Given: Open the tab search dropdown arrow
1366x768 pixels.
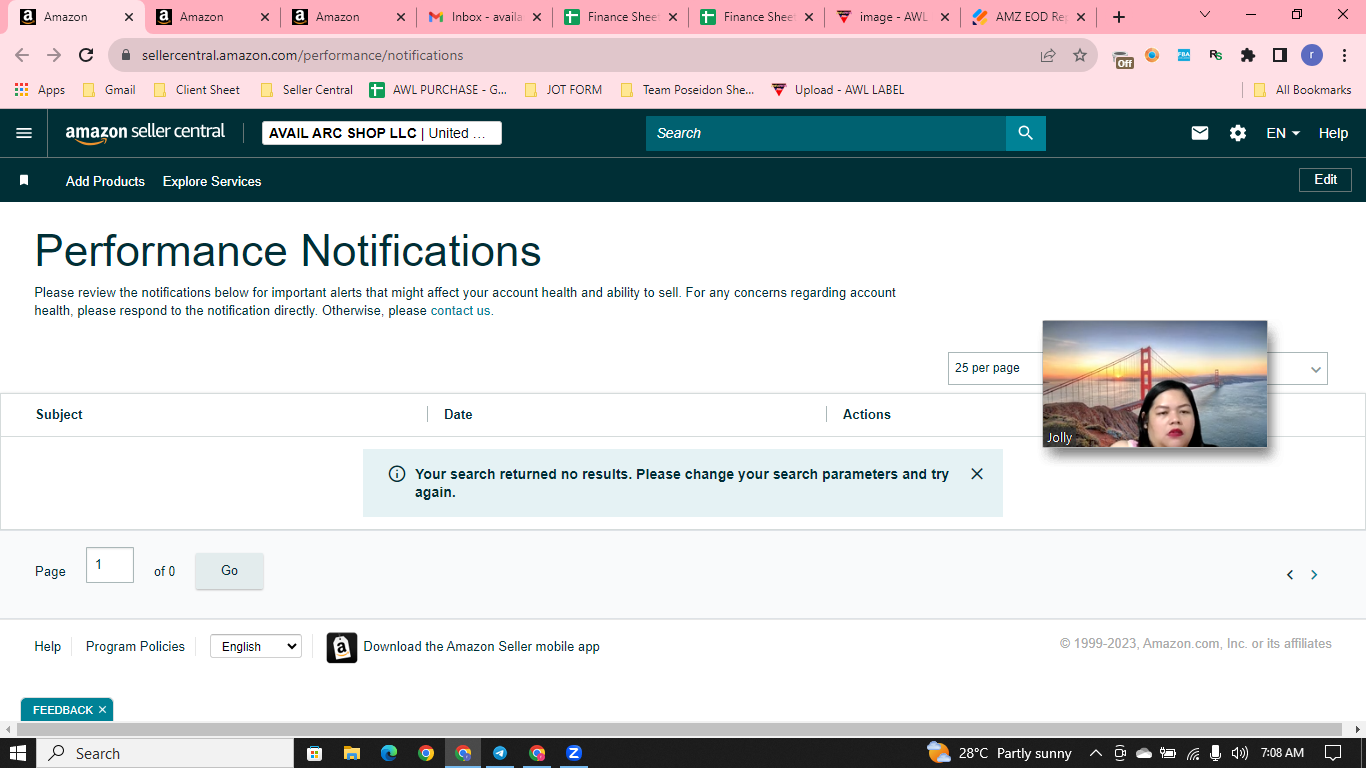Looking at the screenshot, I should (1205, 15).
